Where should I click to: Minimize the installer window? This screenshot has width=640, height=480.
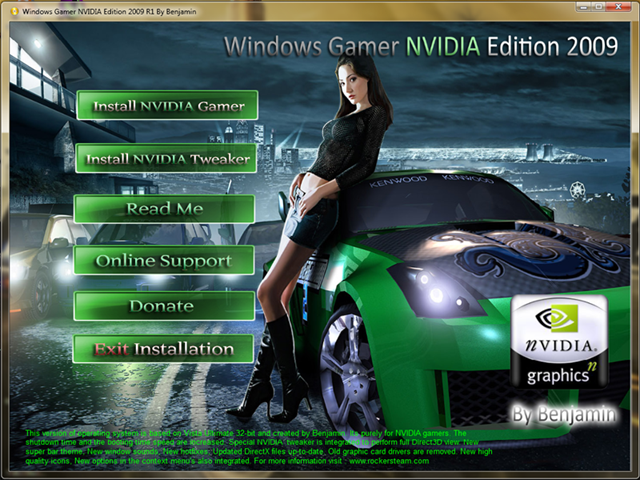(583, 7)
